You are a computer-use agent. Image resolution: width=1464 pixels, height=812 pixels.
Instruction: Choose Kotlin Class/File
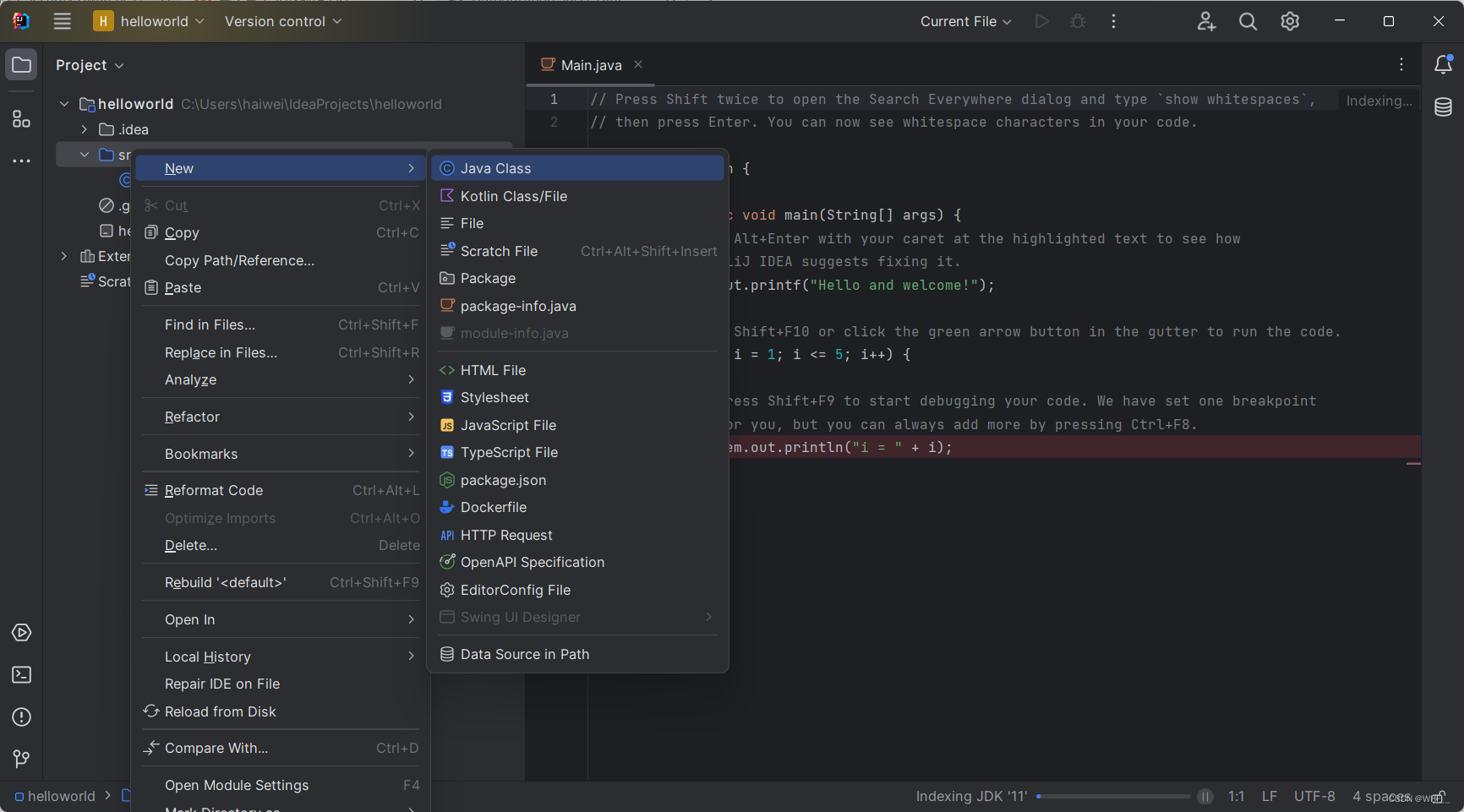coord(577,196)
